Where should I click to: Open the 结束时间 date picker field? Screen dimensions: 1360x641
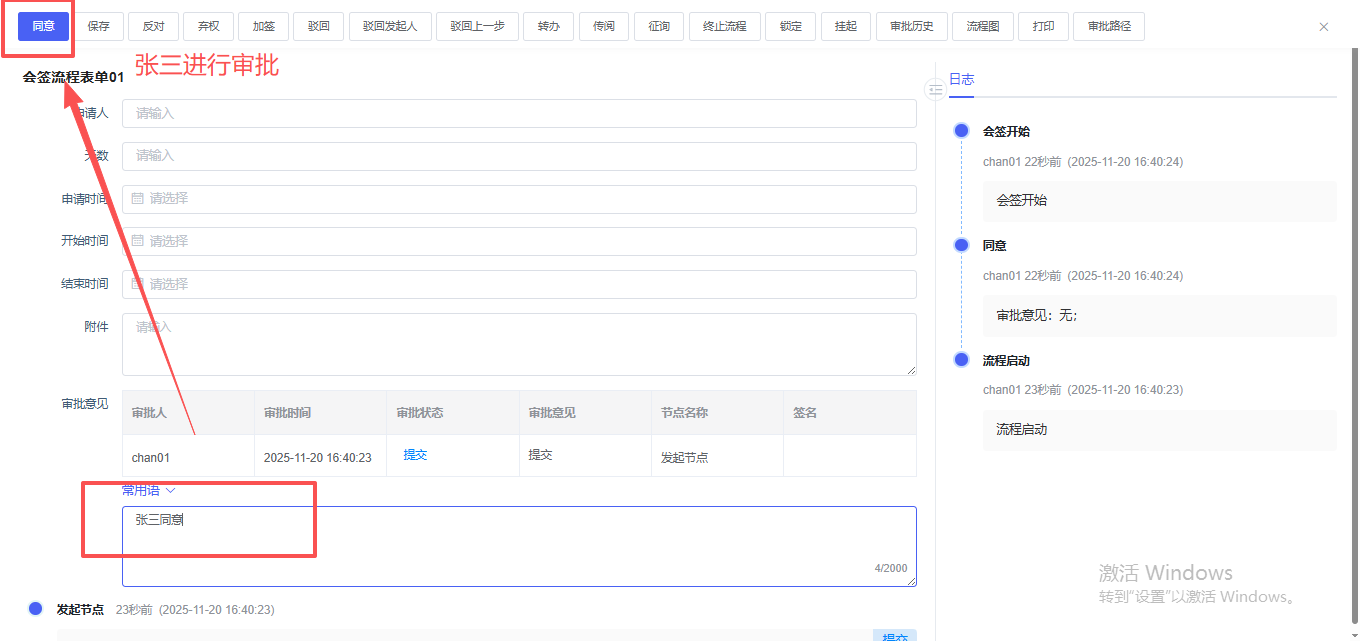point(518,284)
